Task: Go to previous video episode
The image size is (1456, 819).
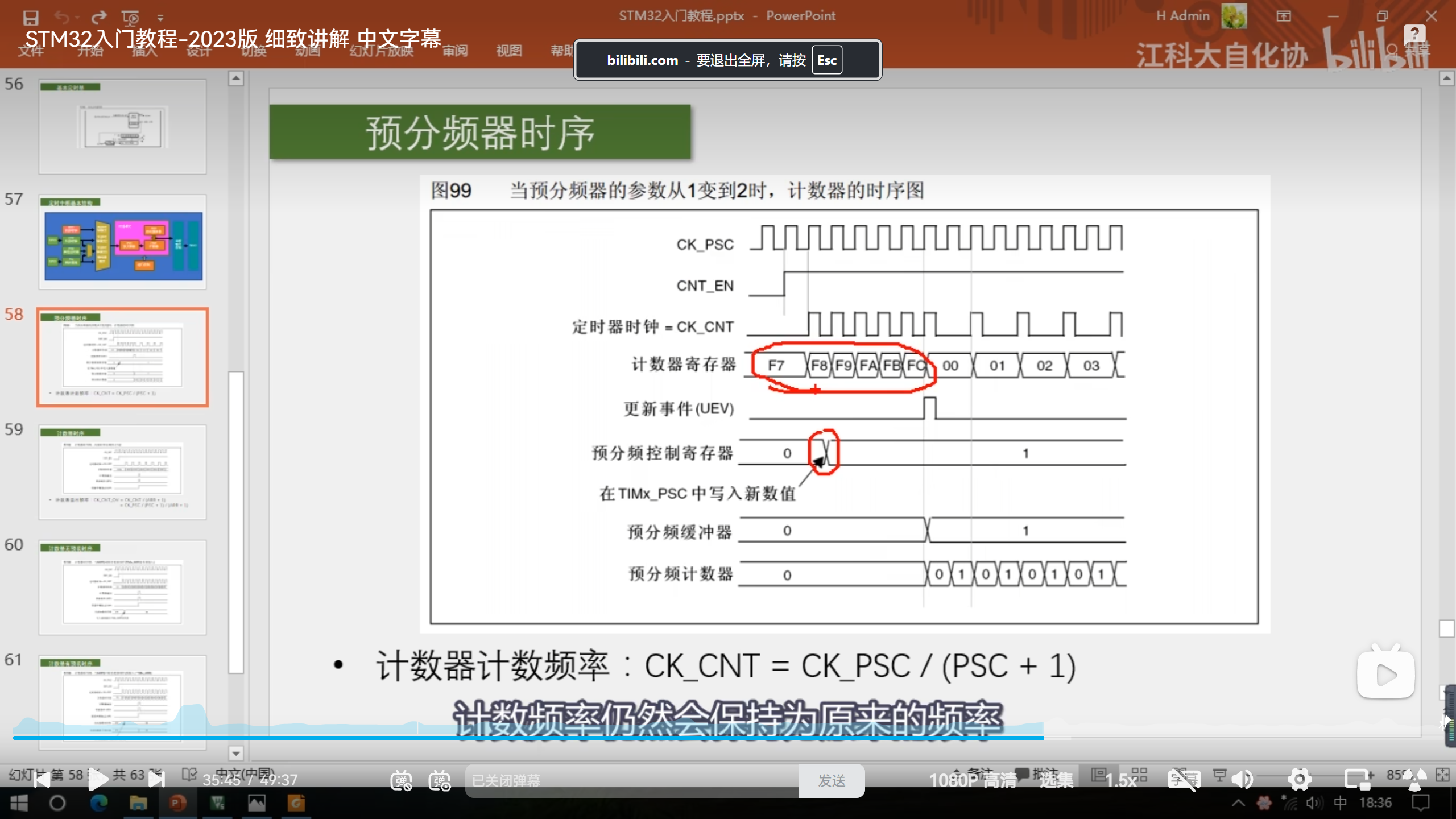Action: click(x=41, y=780)
